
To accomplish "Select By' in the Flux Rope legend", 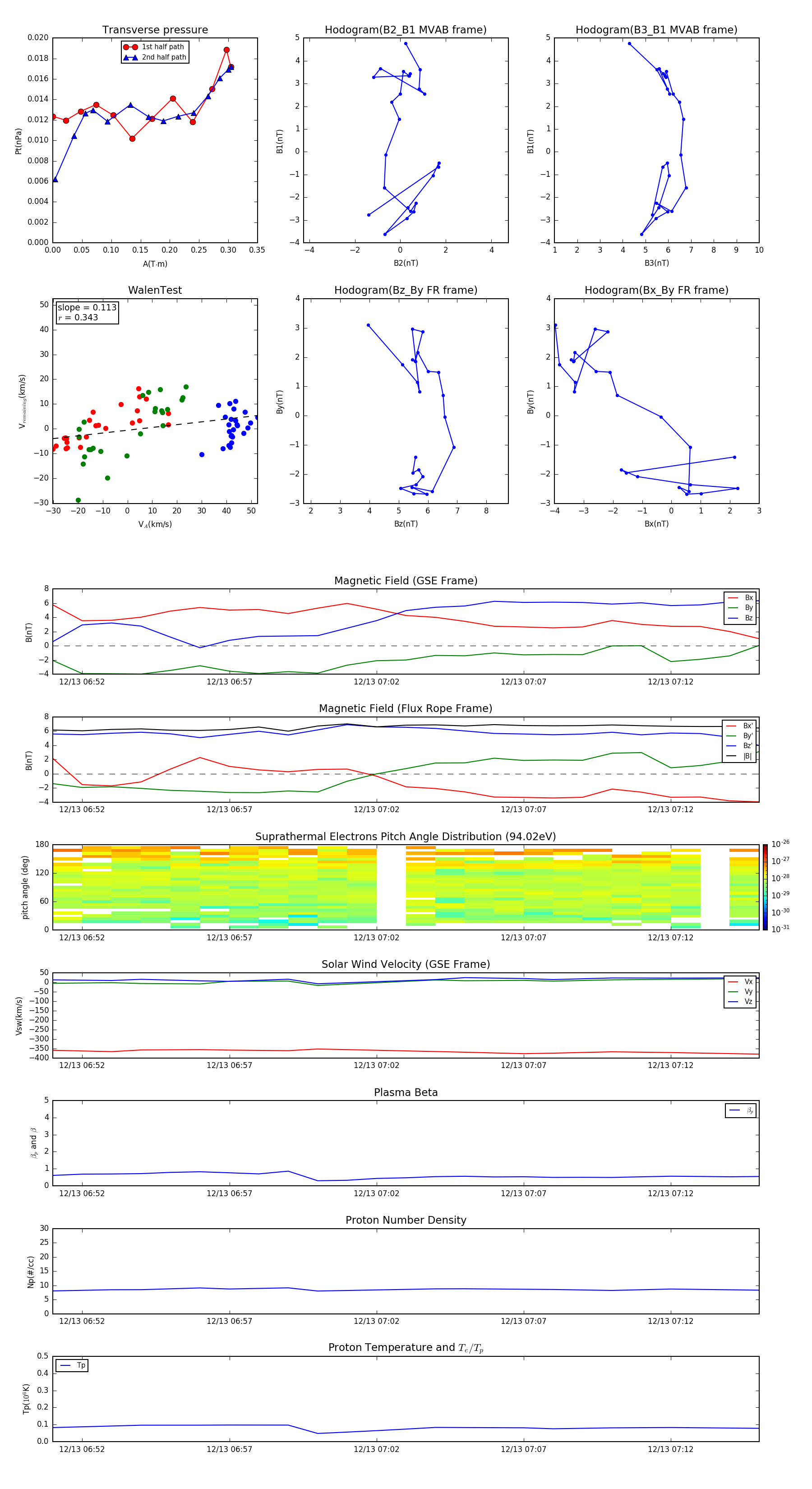I will [739, 736].
